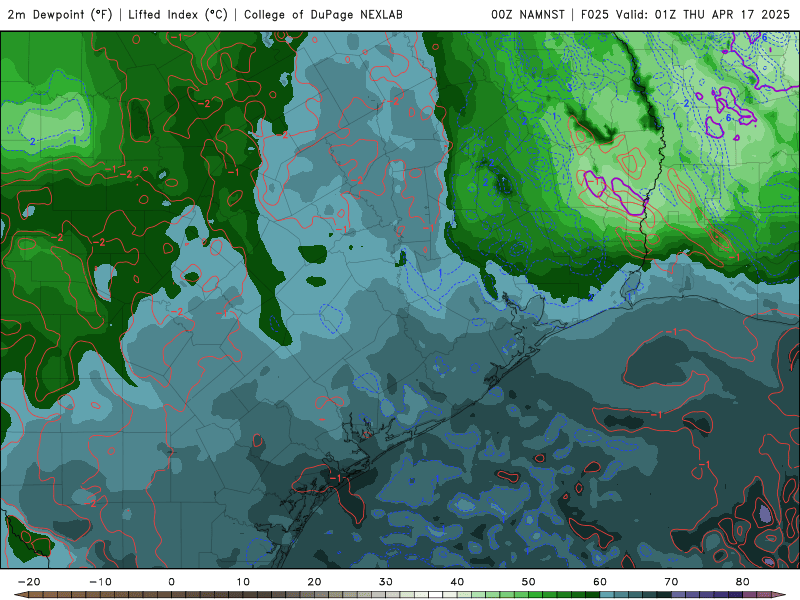The height and width of the screenshot is (600, 800).
Task: Click the '50' color scale label
Action: [x=529, y=582]
